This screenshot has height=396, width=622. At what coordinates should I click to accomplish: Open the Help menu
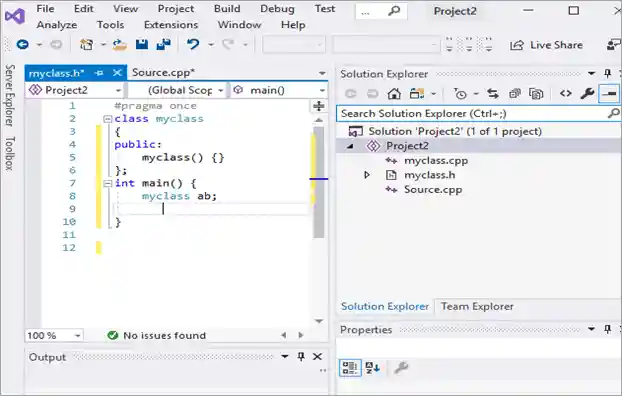[293, 25]
